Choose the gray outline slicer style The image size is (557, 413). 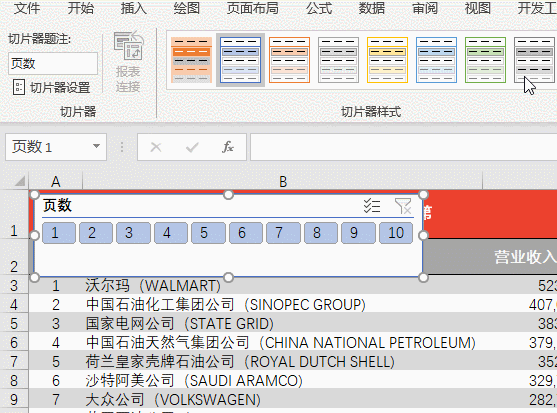[x=339, y=60]
